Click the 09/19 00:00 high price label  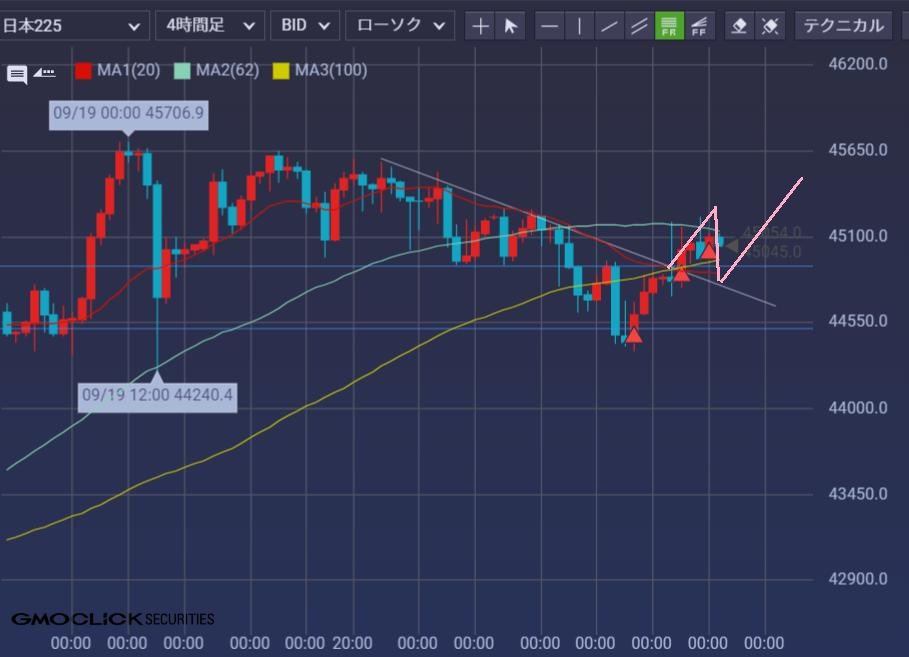coord(128,114)
